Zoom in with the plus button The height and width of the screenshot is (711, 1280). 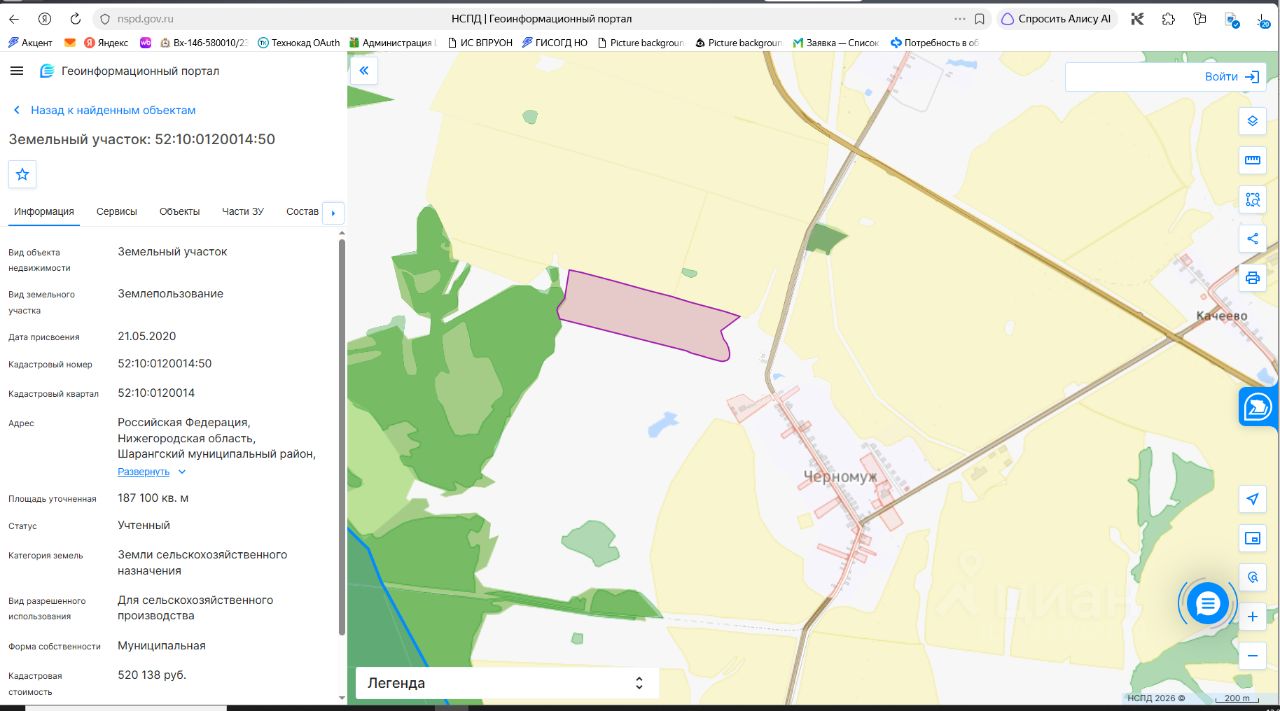(1252, 617)
